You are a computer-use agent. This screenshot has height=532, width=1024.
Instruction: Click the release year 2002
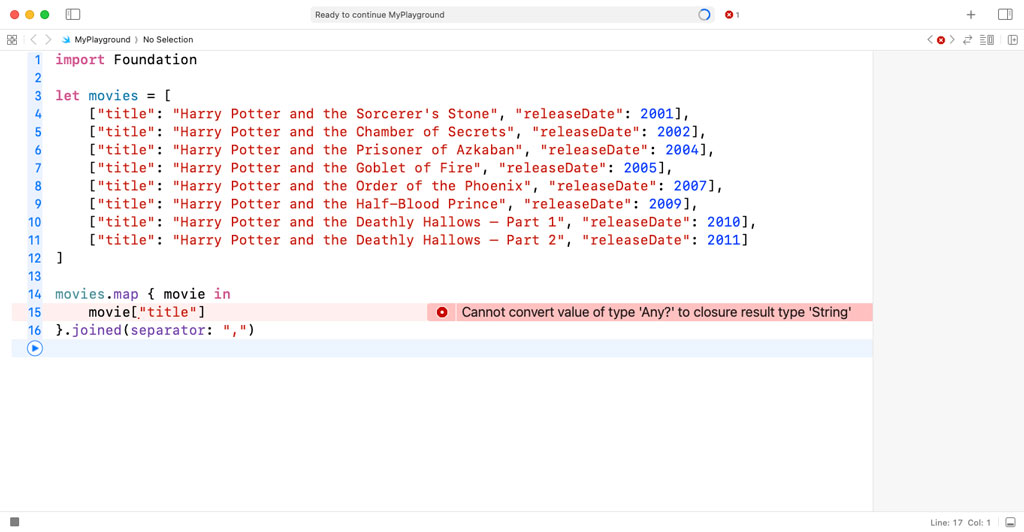(x=673, y=132)
